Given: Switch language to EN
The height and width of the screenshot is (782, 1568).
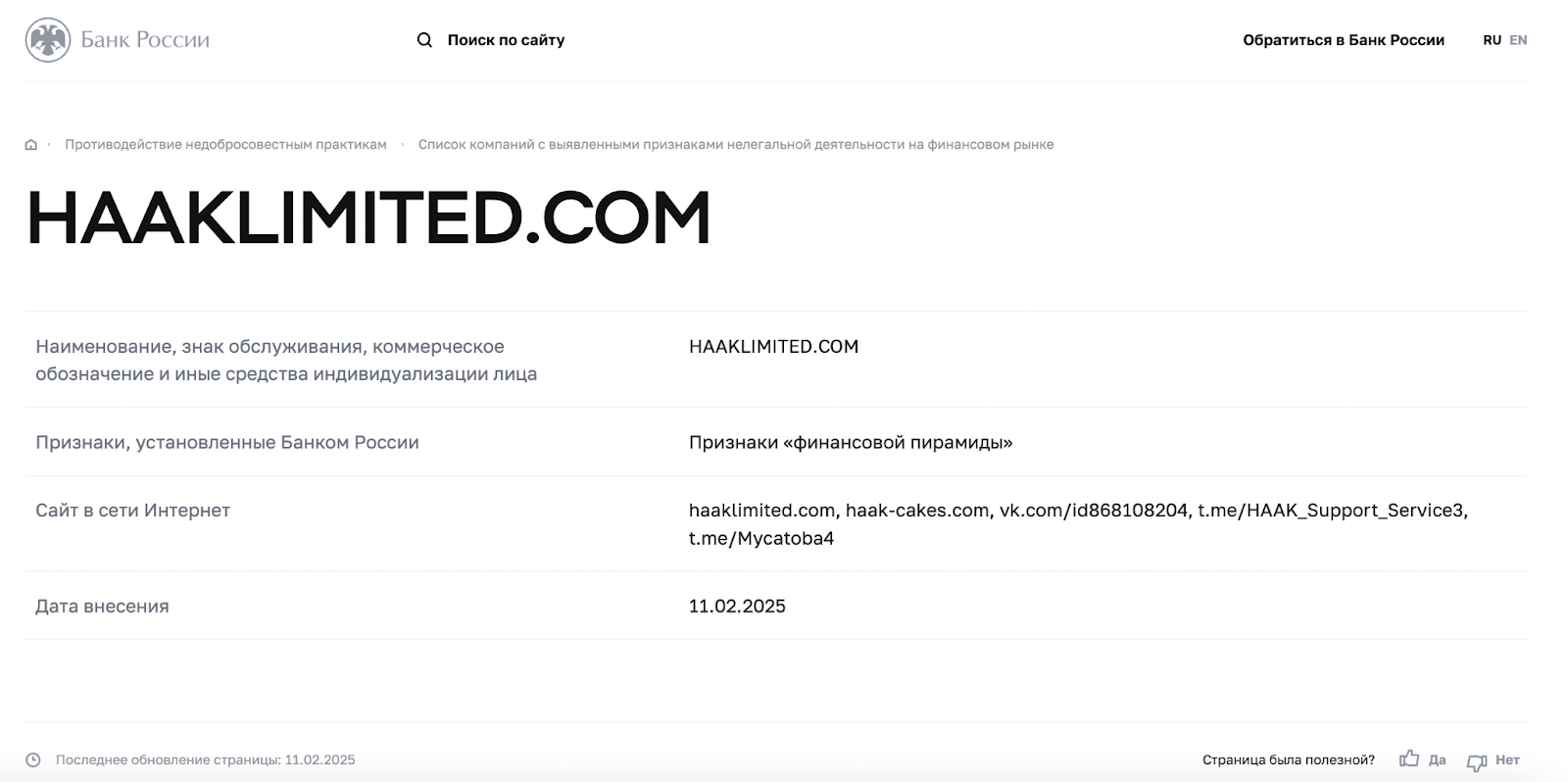Looking at the screenshot, I should point(1518,40).
